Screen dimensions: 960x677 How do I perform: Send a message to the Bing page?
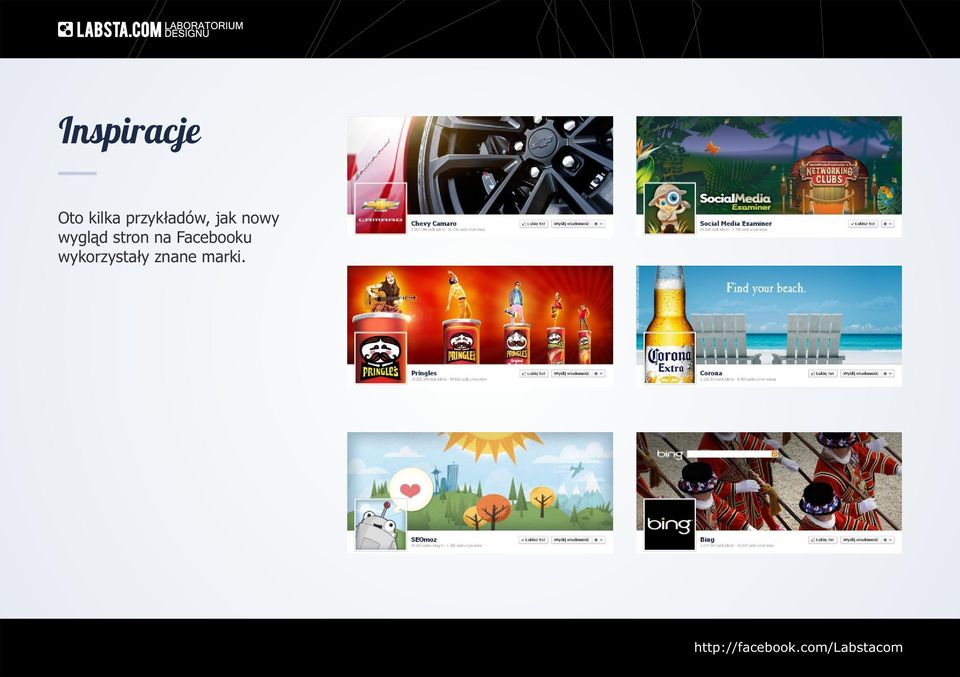[860, 540]
